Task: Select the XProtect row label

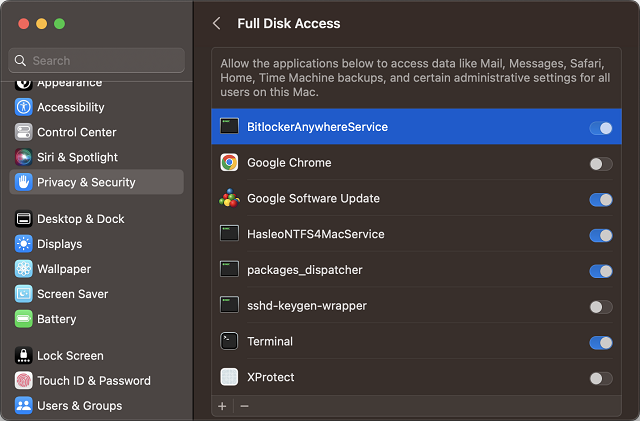Action: pyautogui.click(x=271, y=377)
